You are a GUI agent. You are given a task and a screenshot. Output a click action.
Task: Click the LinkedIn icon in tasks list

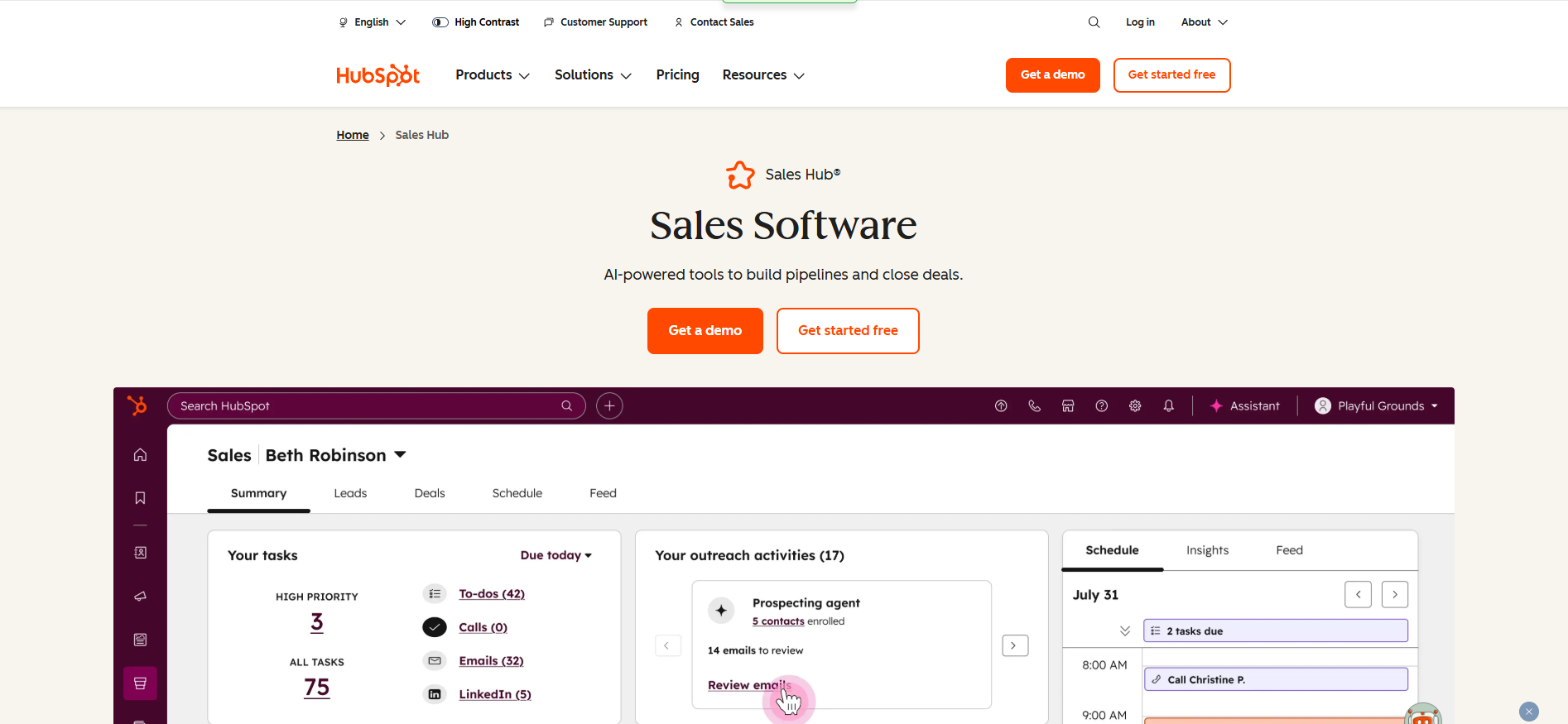tap(435, 694)
